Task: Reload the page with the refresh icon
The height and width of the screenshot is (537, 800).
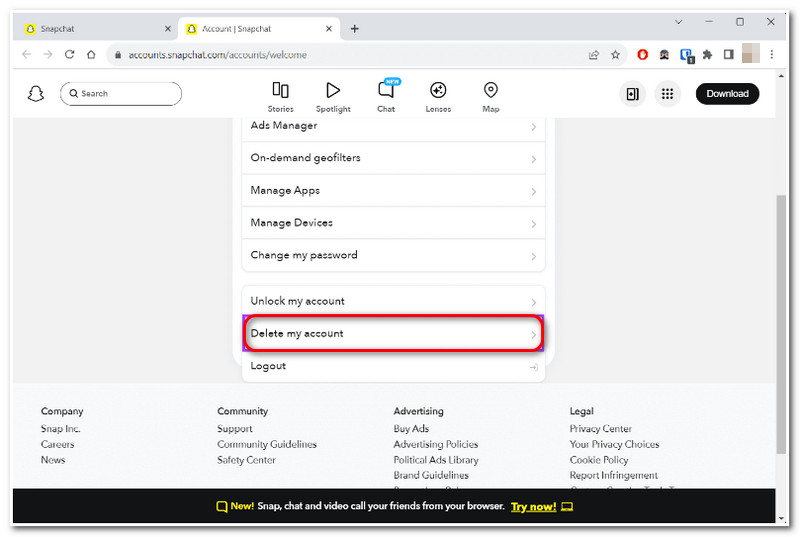Action: 70,55
